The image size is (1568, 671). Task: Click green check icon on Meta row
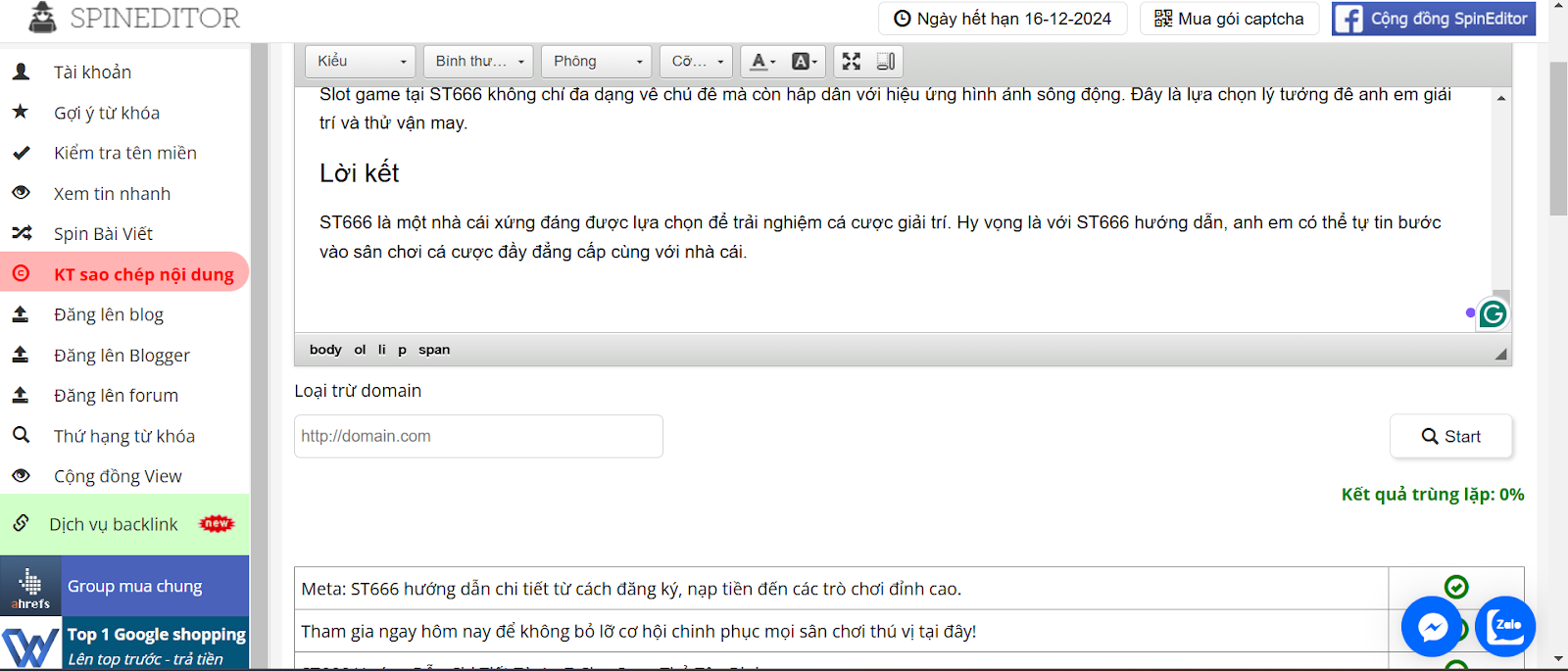point(1456,587)
